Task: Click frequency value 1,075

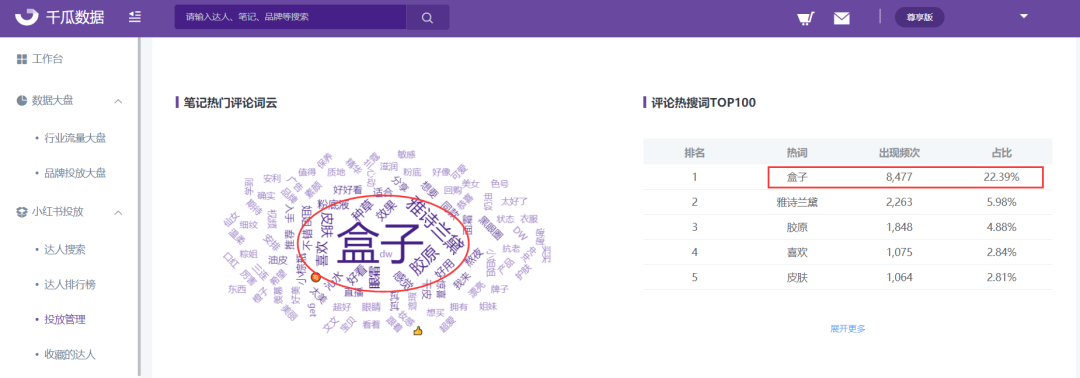Action: [x=899, y=252]
